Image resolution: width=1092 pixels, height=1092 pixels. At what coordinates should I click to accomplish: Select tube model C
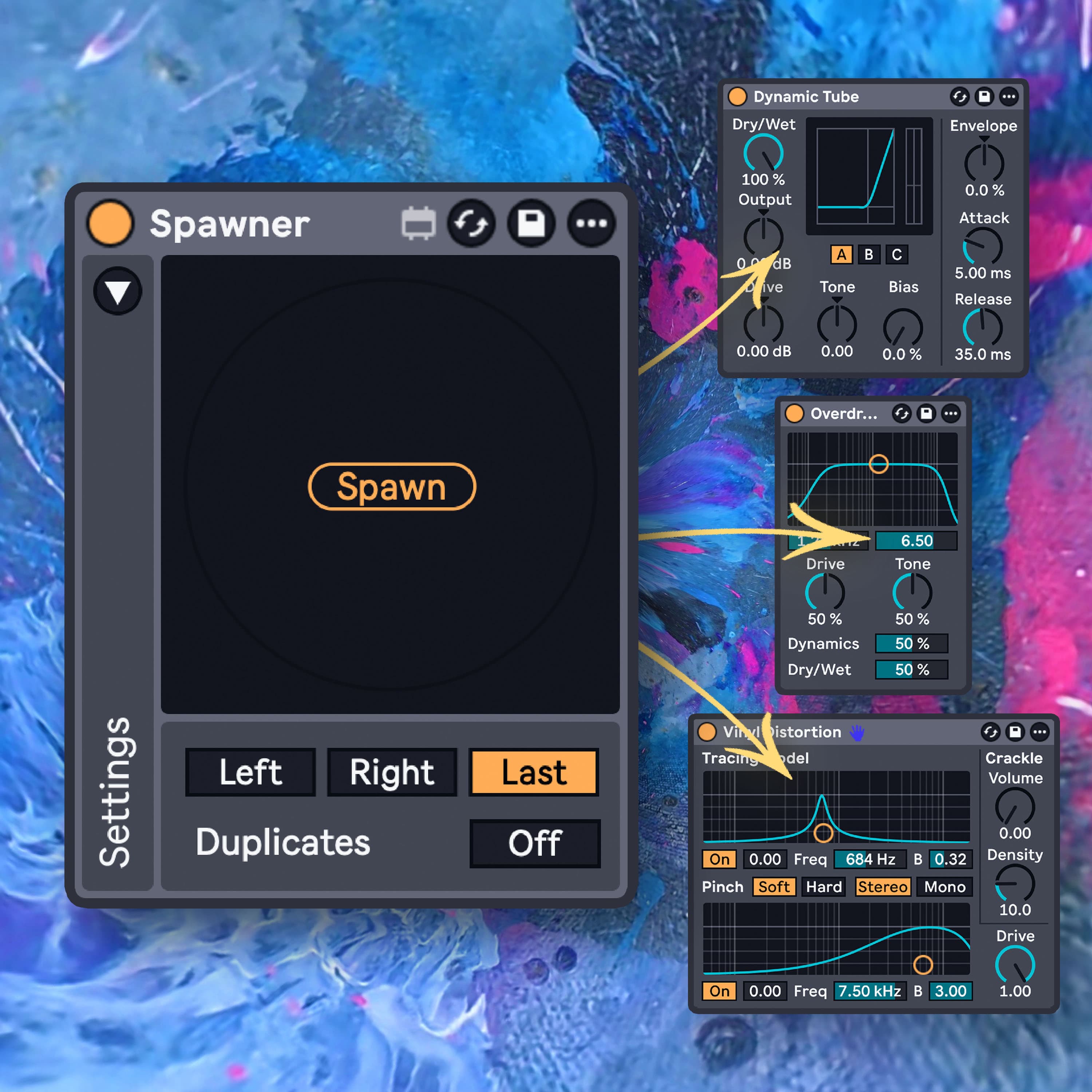coord(897,255)
